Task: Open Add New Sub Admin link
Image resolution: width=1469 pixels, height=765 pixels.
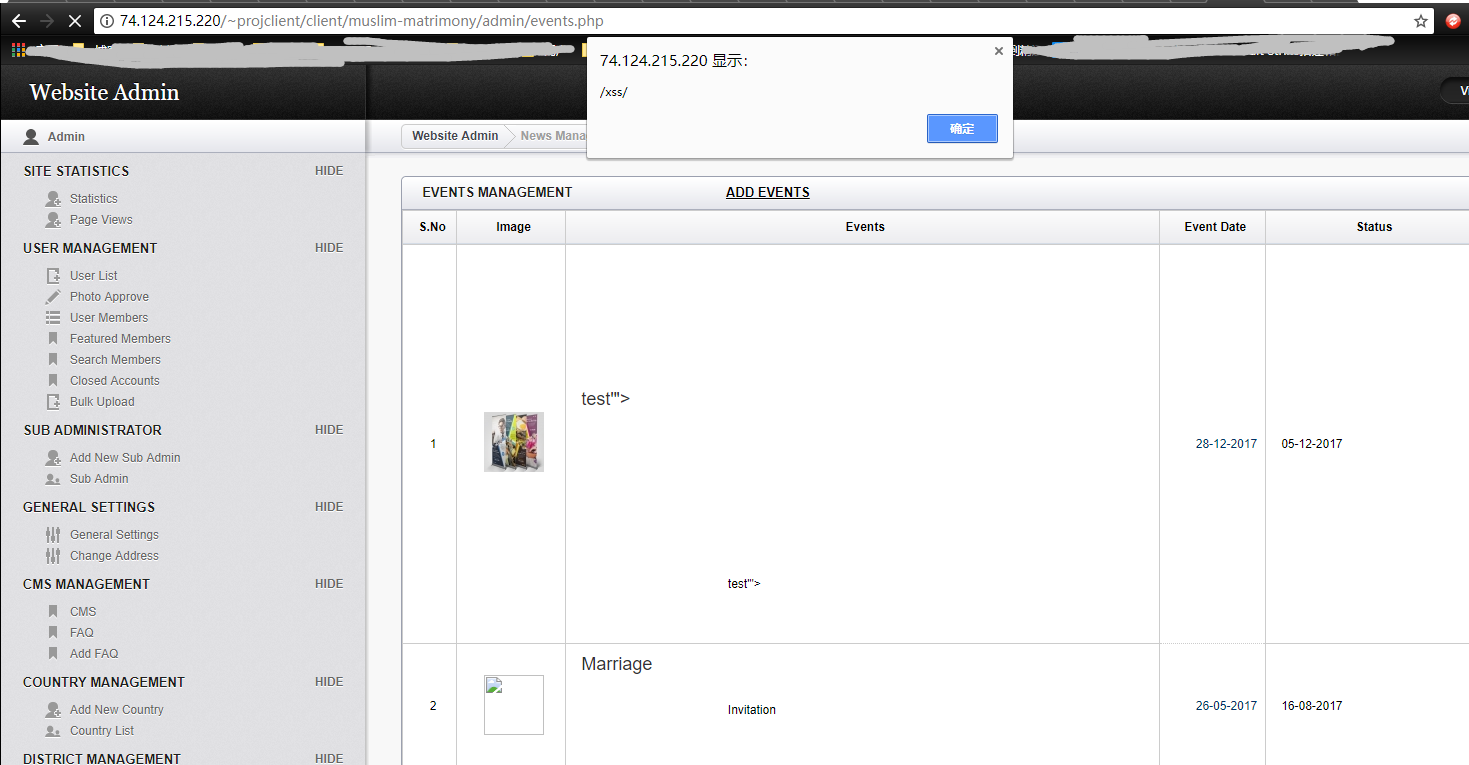Action: [x=125, y=458]
